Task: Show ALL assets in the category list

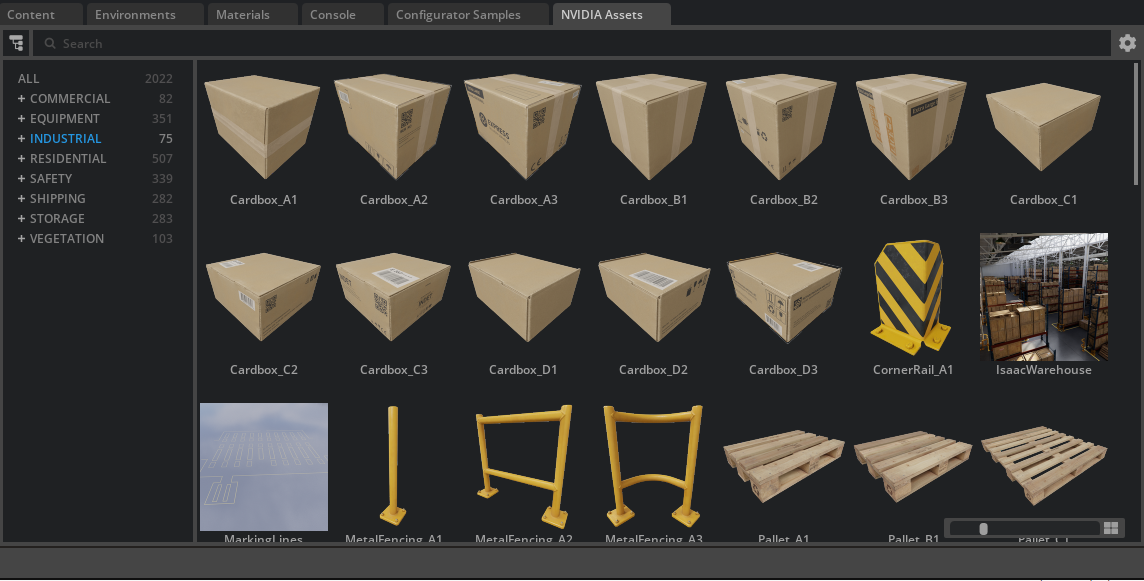Action: coord(29,79)
